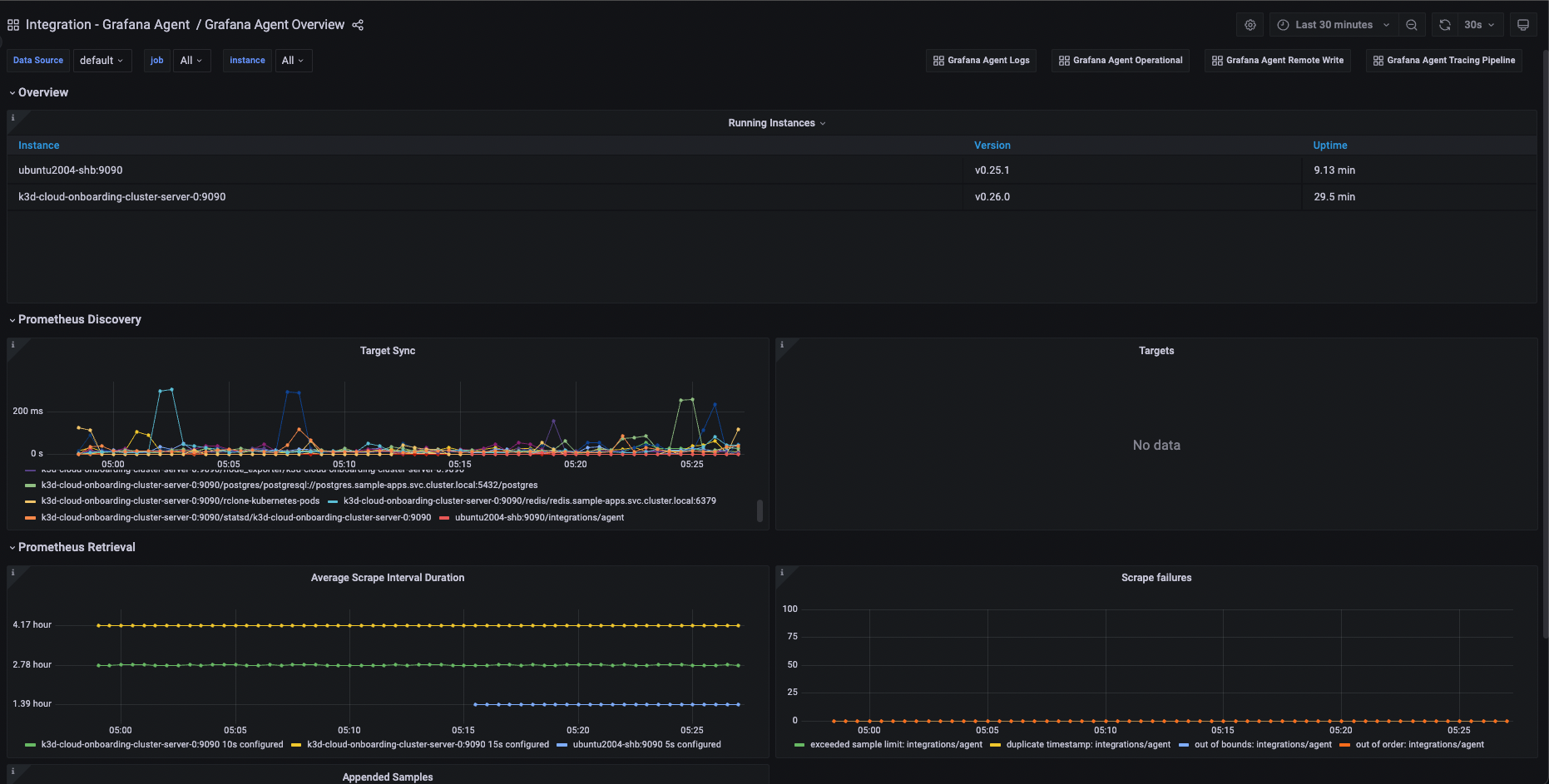The height and width of the screenshot is (784, 1549).
Task: Zoom out the time range with the magnifier icon
Action: [1411, 24]
